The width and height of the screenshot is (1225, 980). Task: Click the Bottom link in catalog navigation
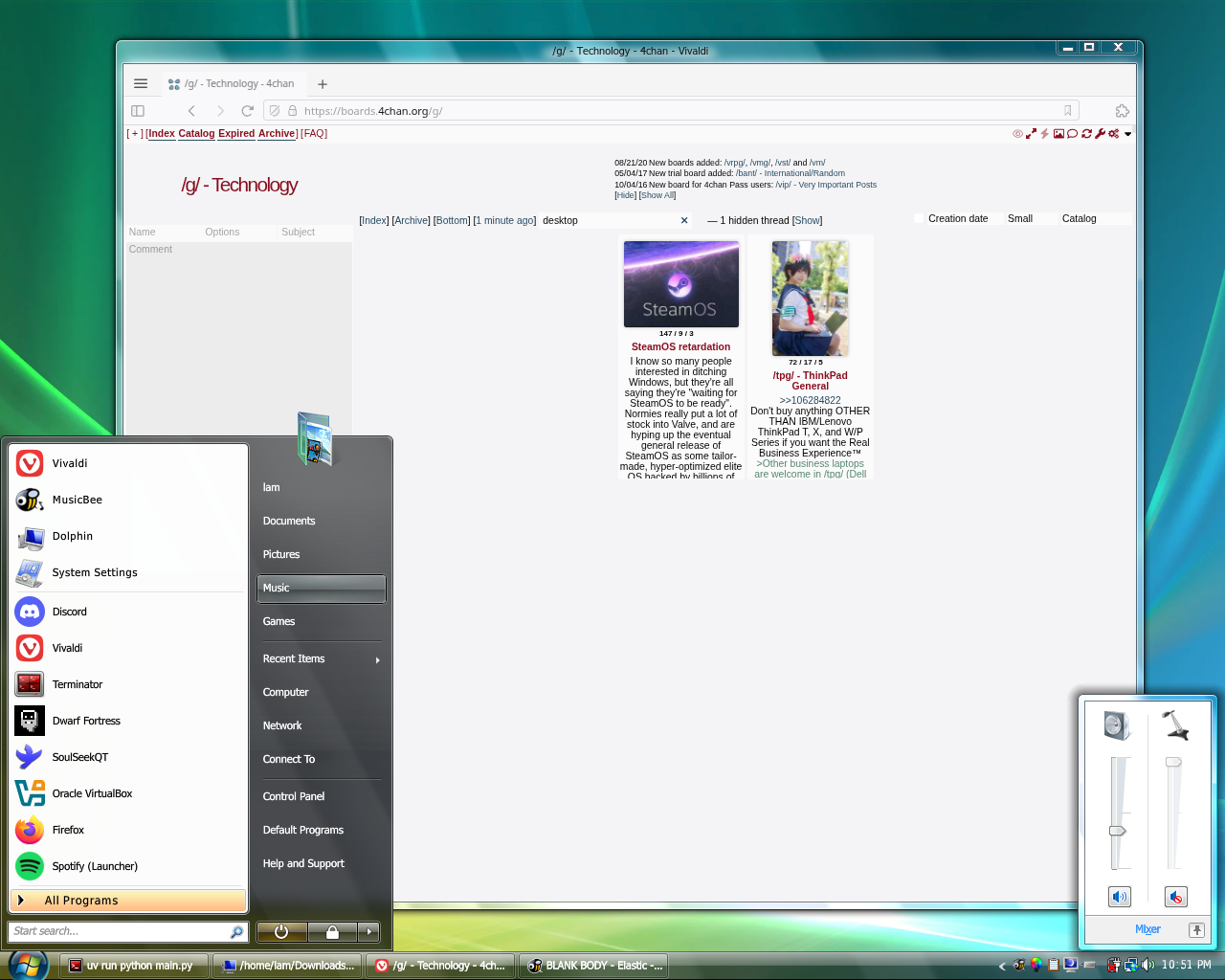pos(452,221)
